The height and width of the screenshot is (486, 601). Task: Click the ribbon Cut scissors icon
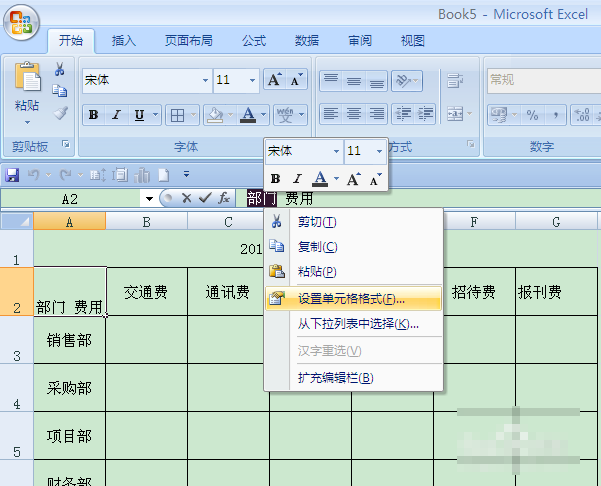(x=59, y=69)
